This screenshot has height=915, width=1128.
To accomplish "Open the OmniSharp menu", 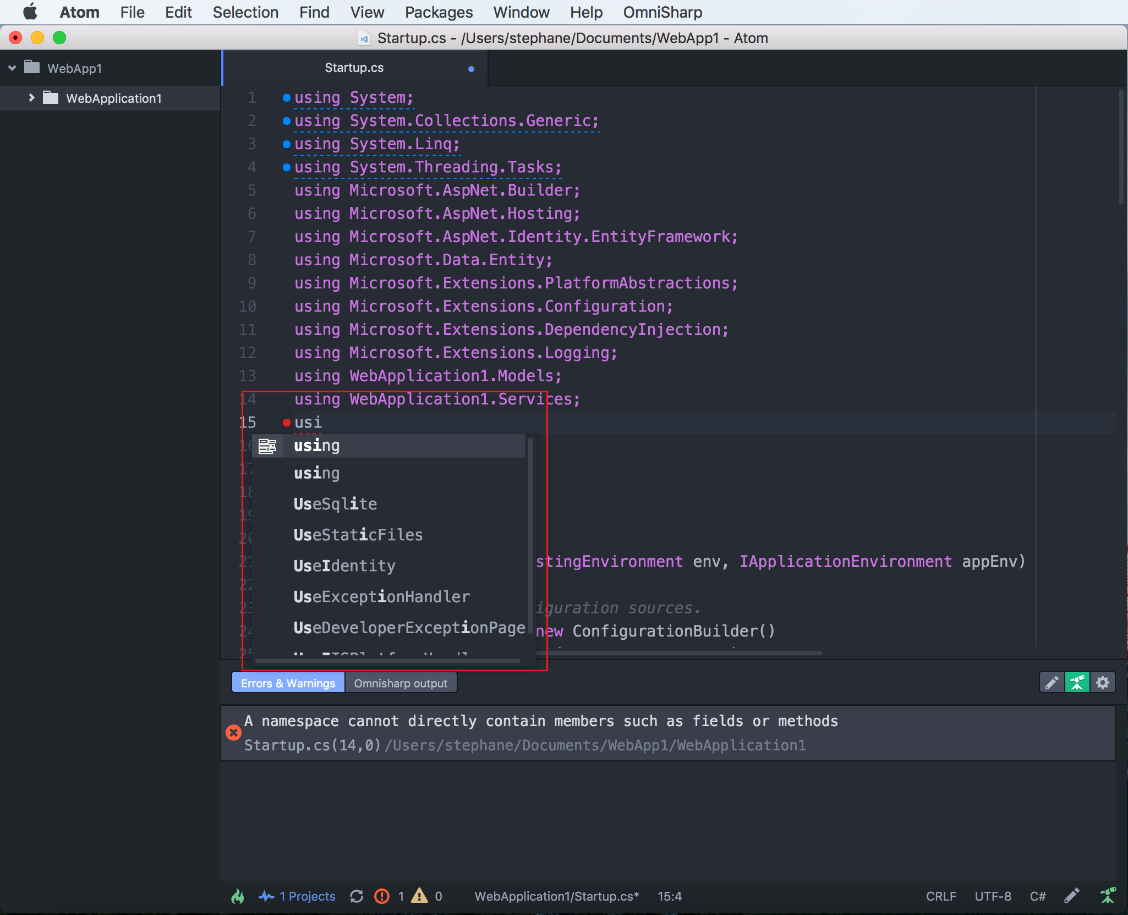I will pos(663,12).
